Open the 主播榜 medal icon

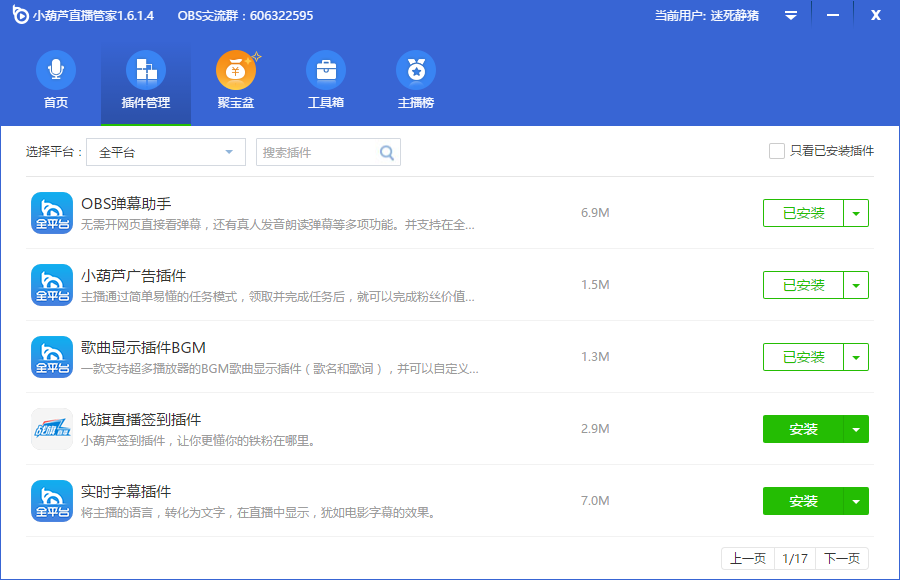[416, 71]
